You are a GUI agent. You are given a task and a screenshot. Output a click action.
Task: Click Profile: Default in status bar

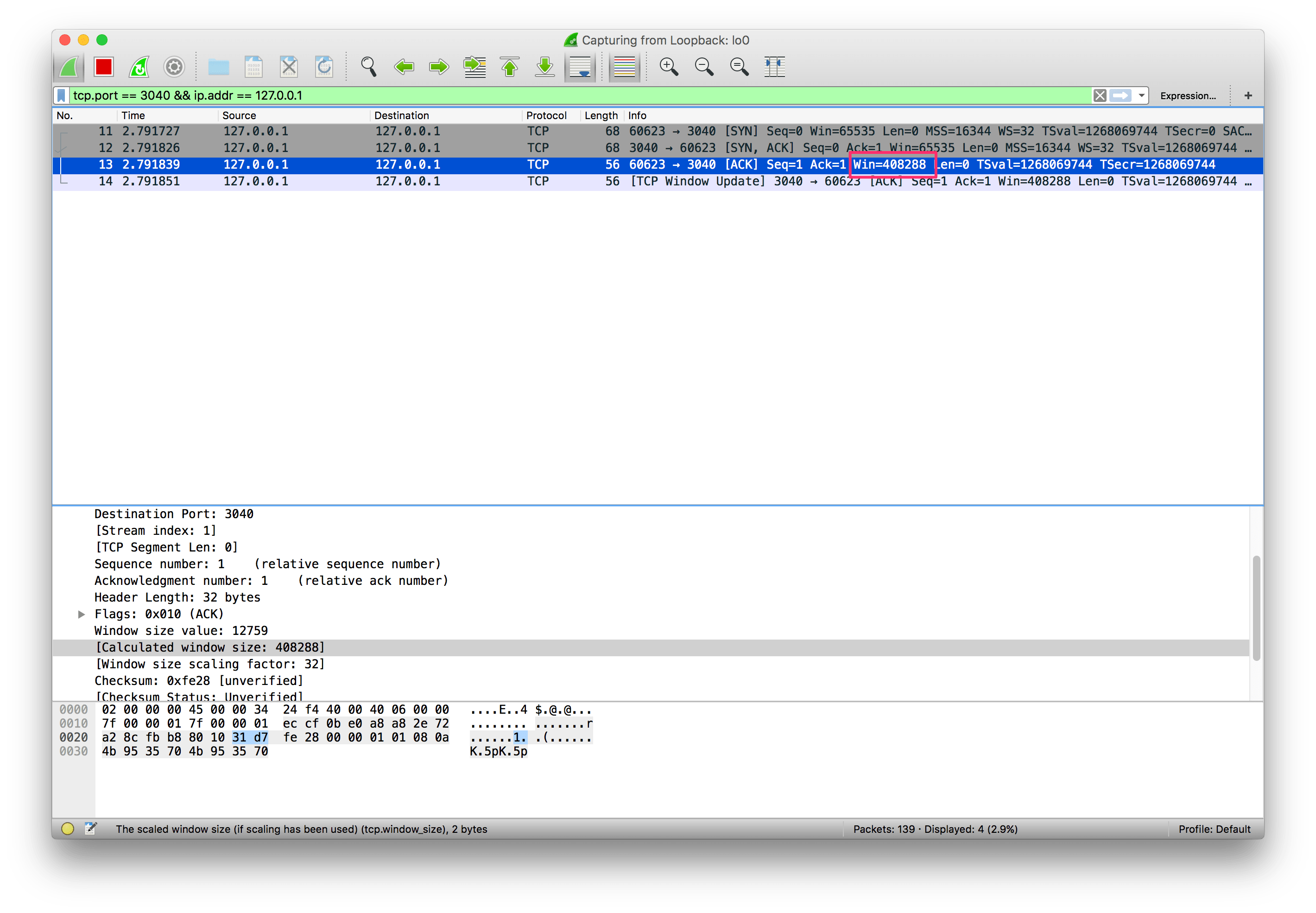[x=1214, y=830]
